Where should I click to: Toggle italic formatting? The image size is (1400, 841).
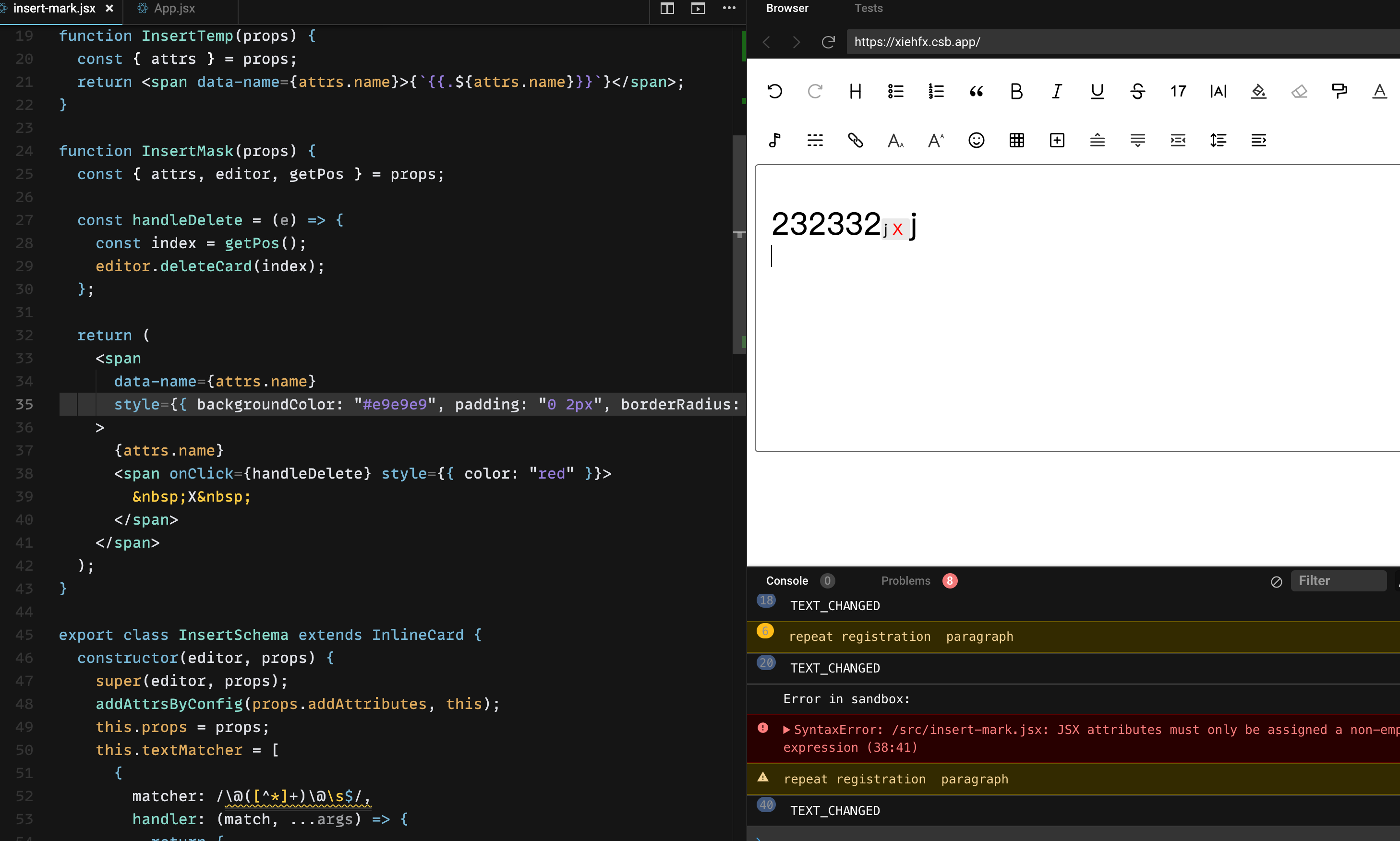(x=1057, y=91)
